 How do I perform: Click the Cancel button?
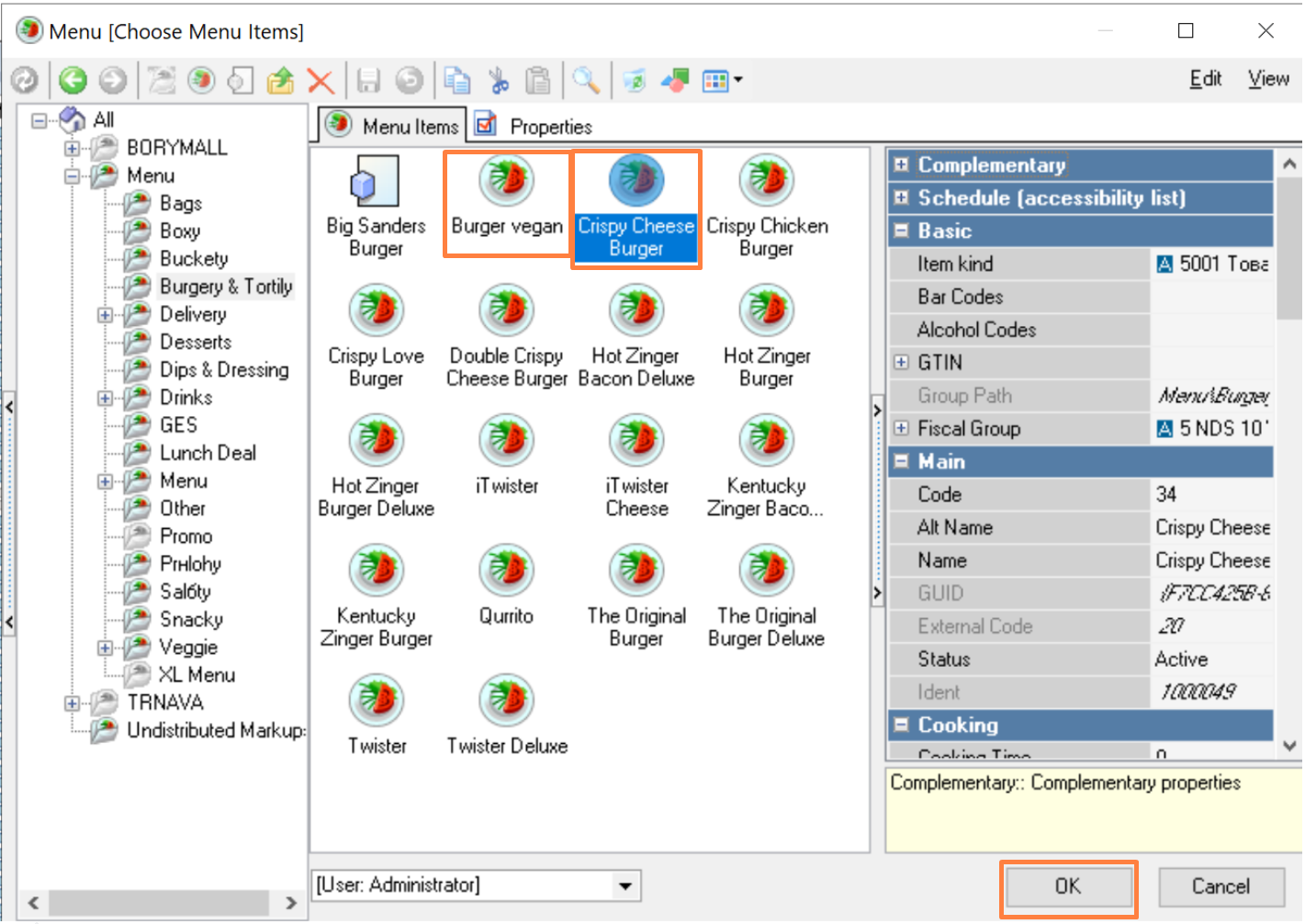coord(1221,887)
